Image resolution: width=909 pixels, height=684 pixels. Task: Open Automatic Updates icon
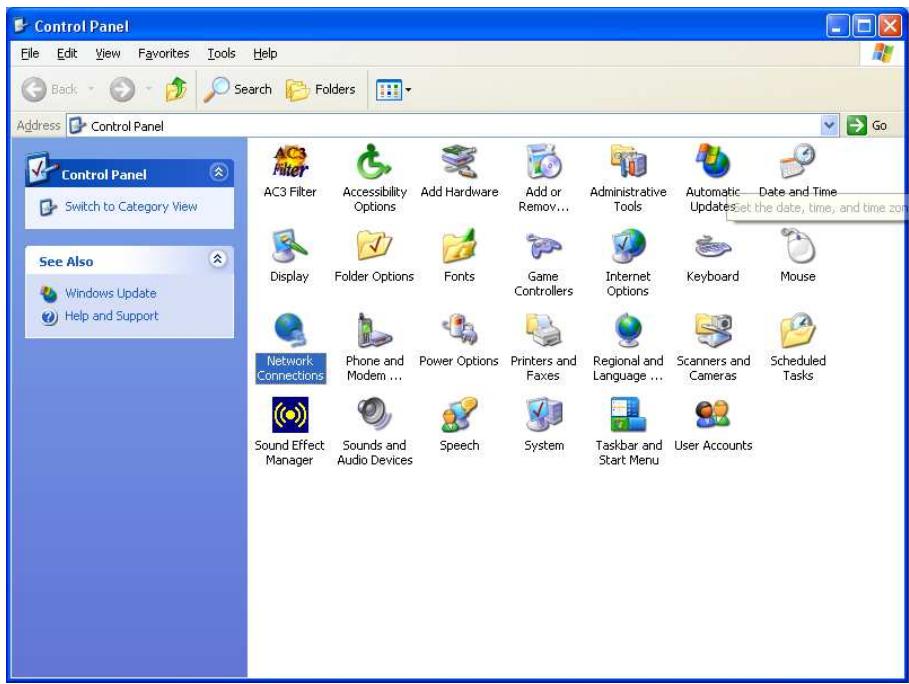(712, 161)
